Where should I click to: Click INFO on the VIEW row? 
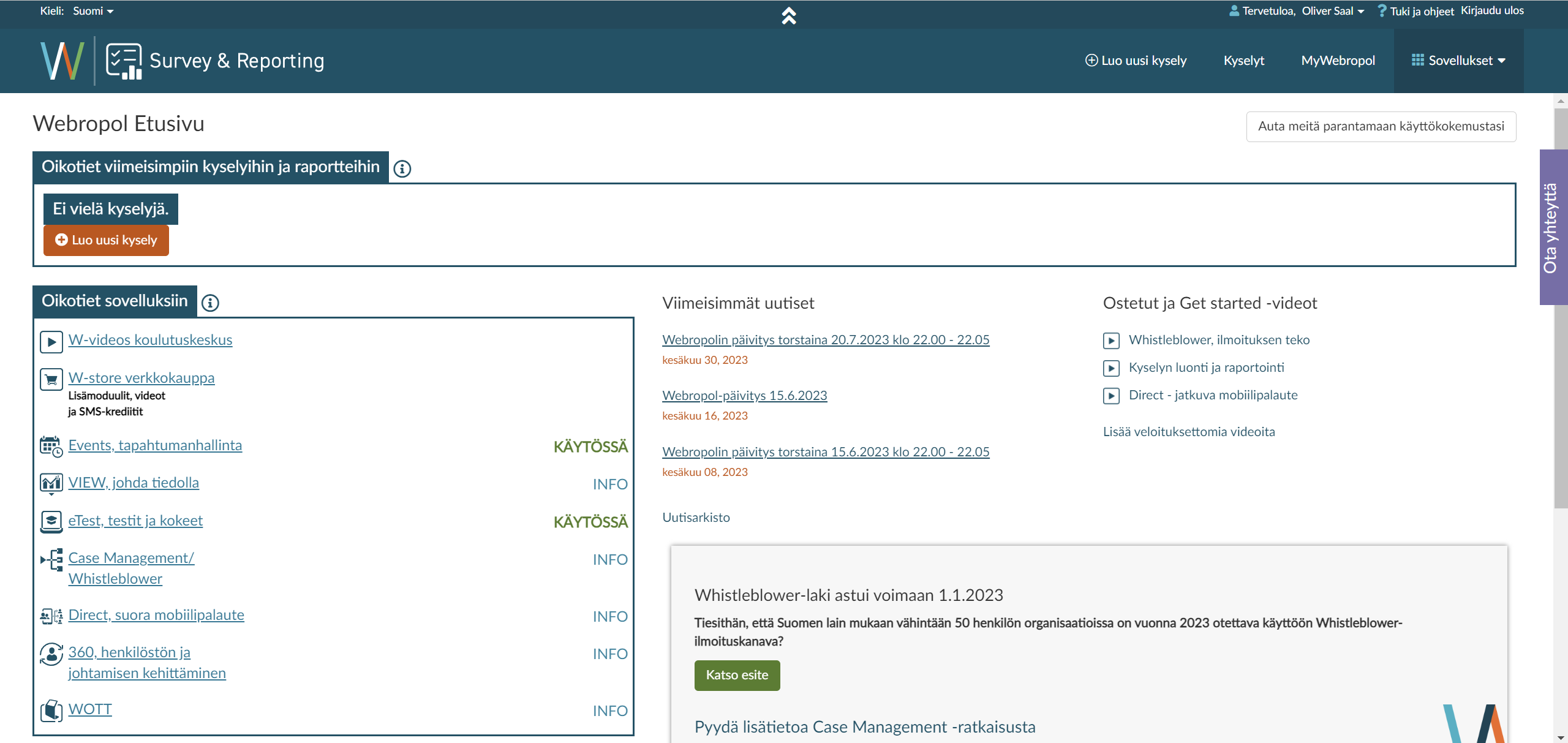point(610,485)
